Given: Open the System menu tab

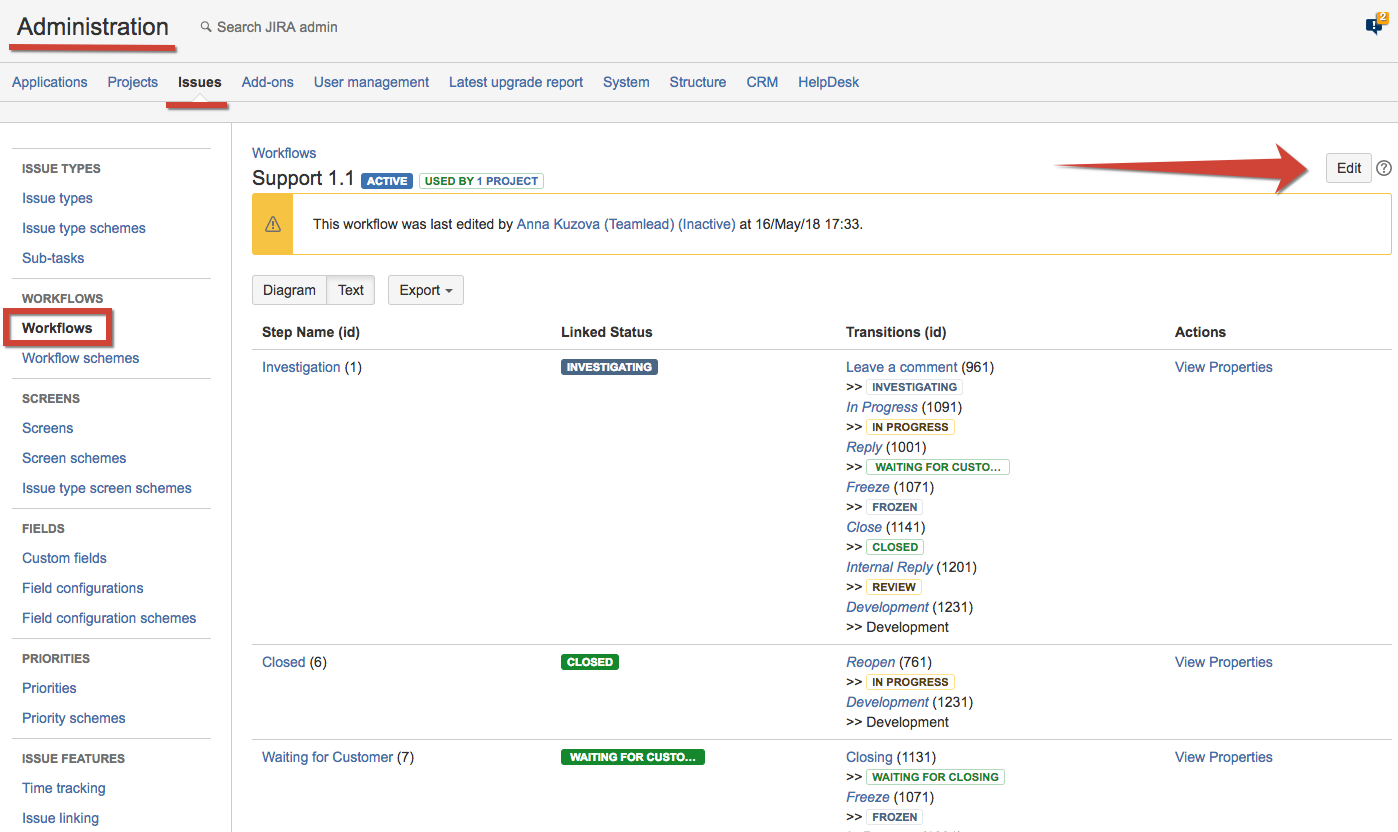Looking at the screenshot, I should tap(626, 82).
